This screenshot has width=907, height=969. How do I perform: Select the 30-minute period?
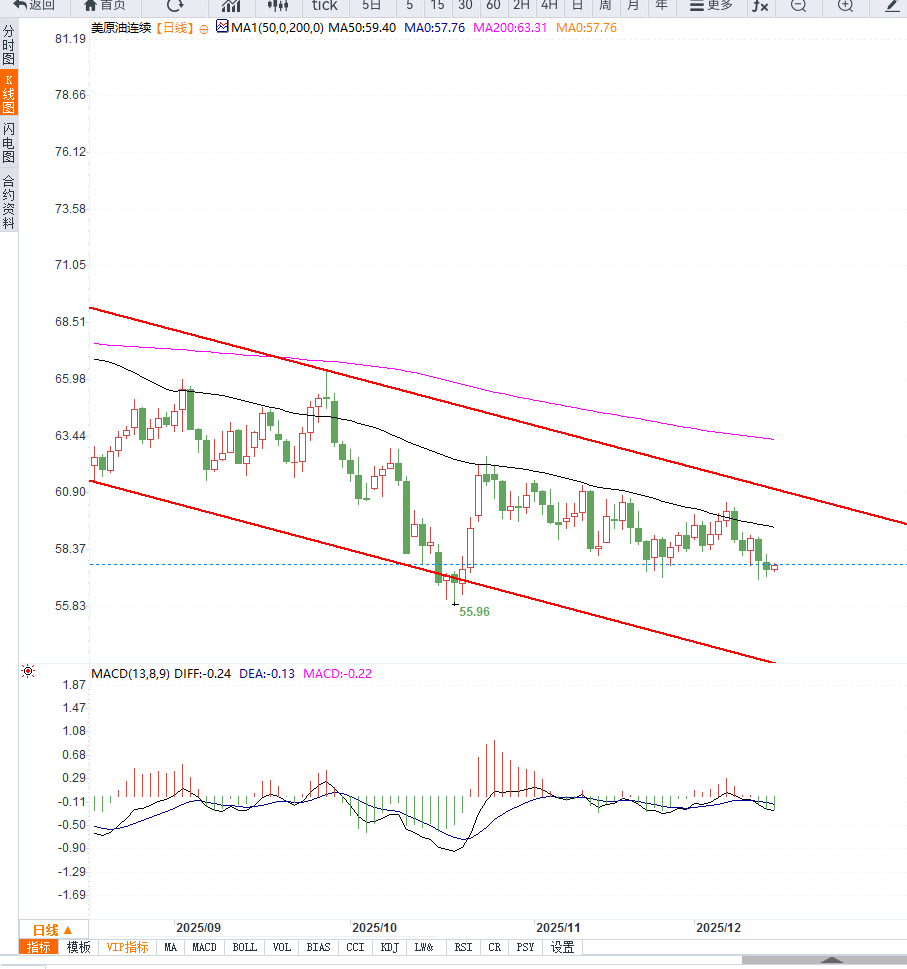pos(465,6)
